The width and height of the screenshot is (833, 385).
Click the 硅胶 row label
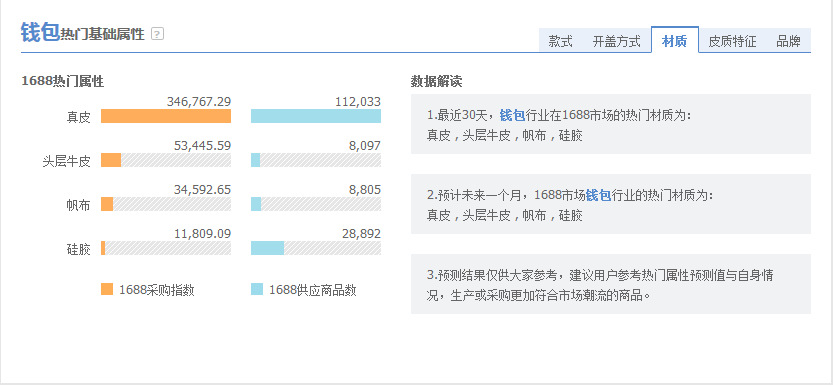(79, 250)
